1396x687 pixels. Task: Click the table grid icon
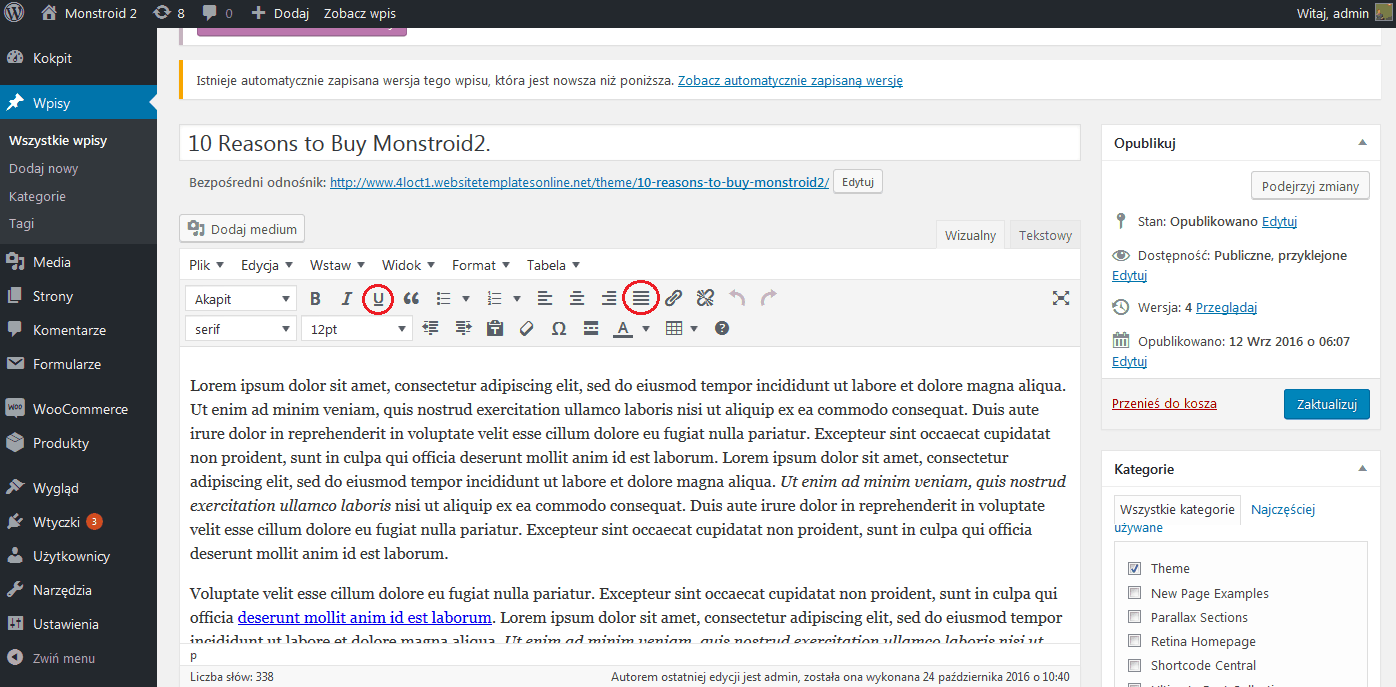pyautogui.click(x=675, y=328)
